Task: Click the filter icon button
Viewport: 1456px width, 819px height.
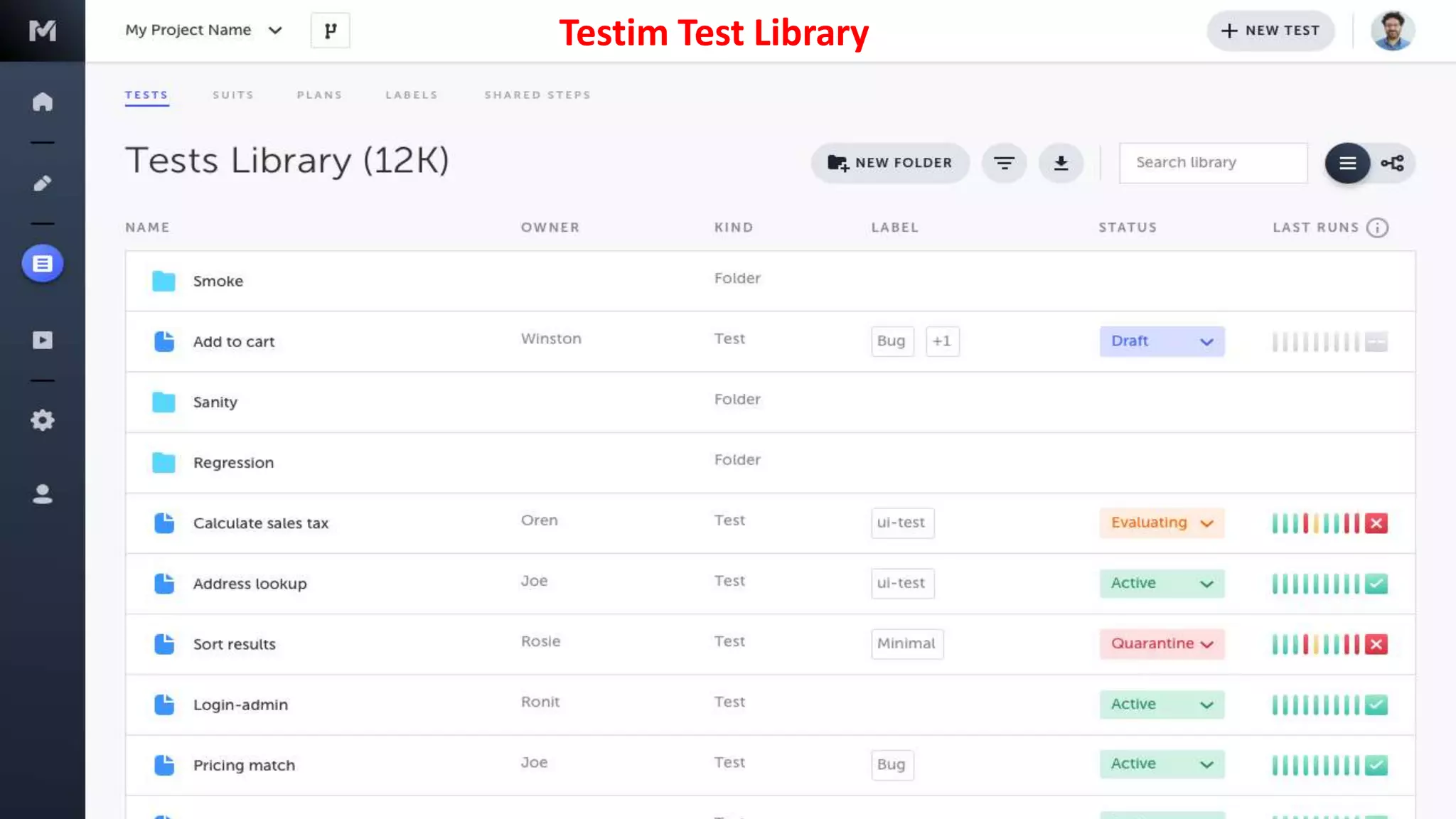Action: (x=1004, y=164)
